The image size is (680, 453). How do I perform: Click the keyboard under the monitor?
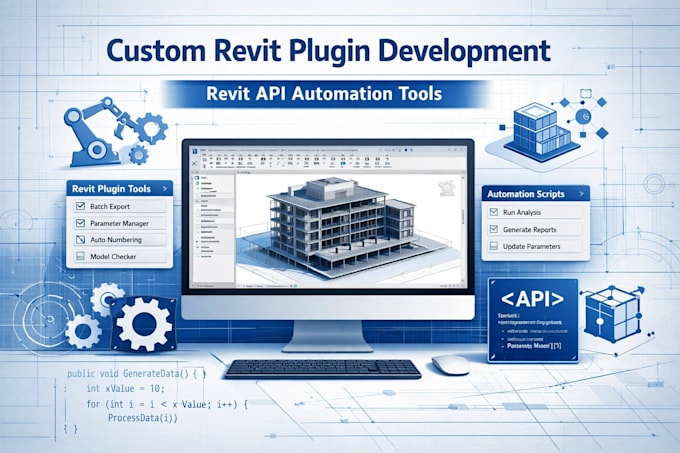point(323,368)
